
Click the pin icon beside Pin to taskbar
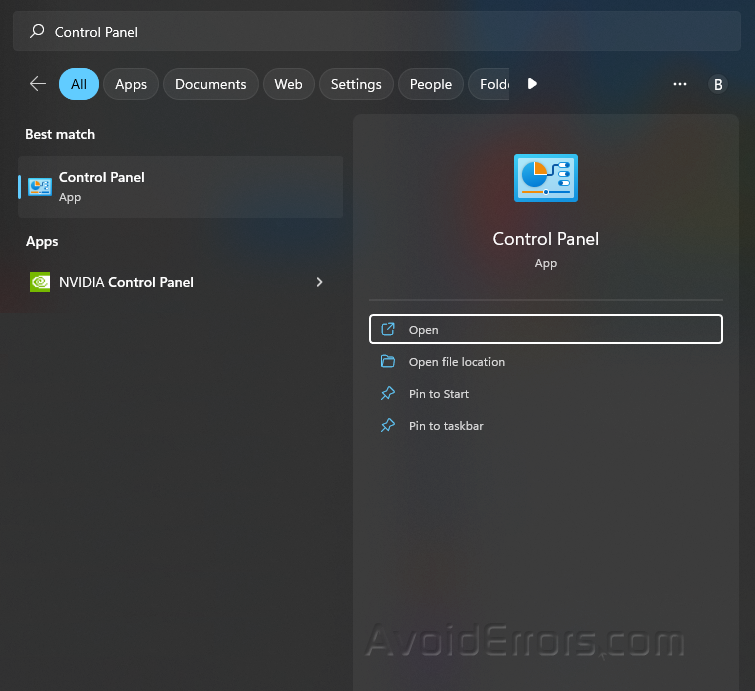pyautogui.click(x=388, y=426)
